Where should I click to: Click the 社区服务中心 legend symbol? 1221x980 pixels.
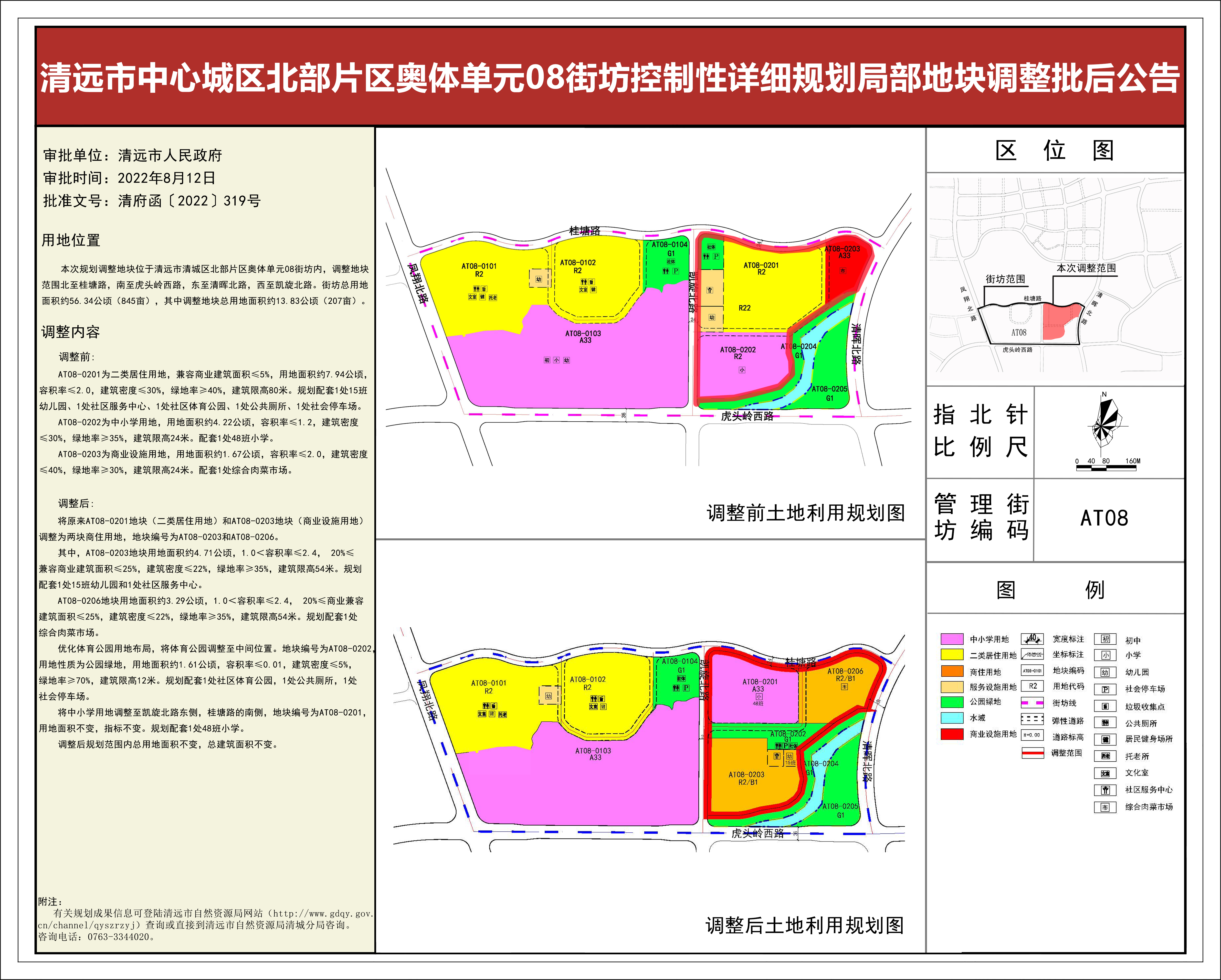1105,790
